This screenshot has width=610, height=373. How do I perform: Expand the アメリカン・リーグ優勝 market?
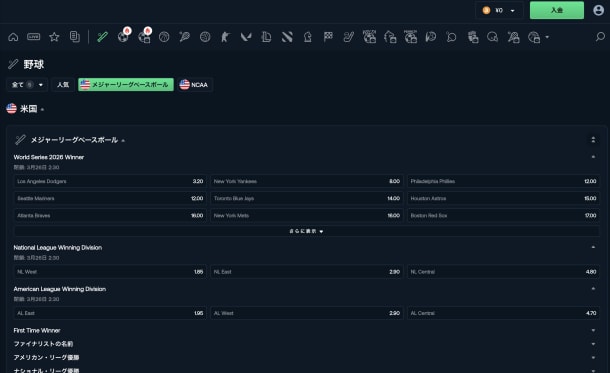pyautogui.click(x=593, y=357)
